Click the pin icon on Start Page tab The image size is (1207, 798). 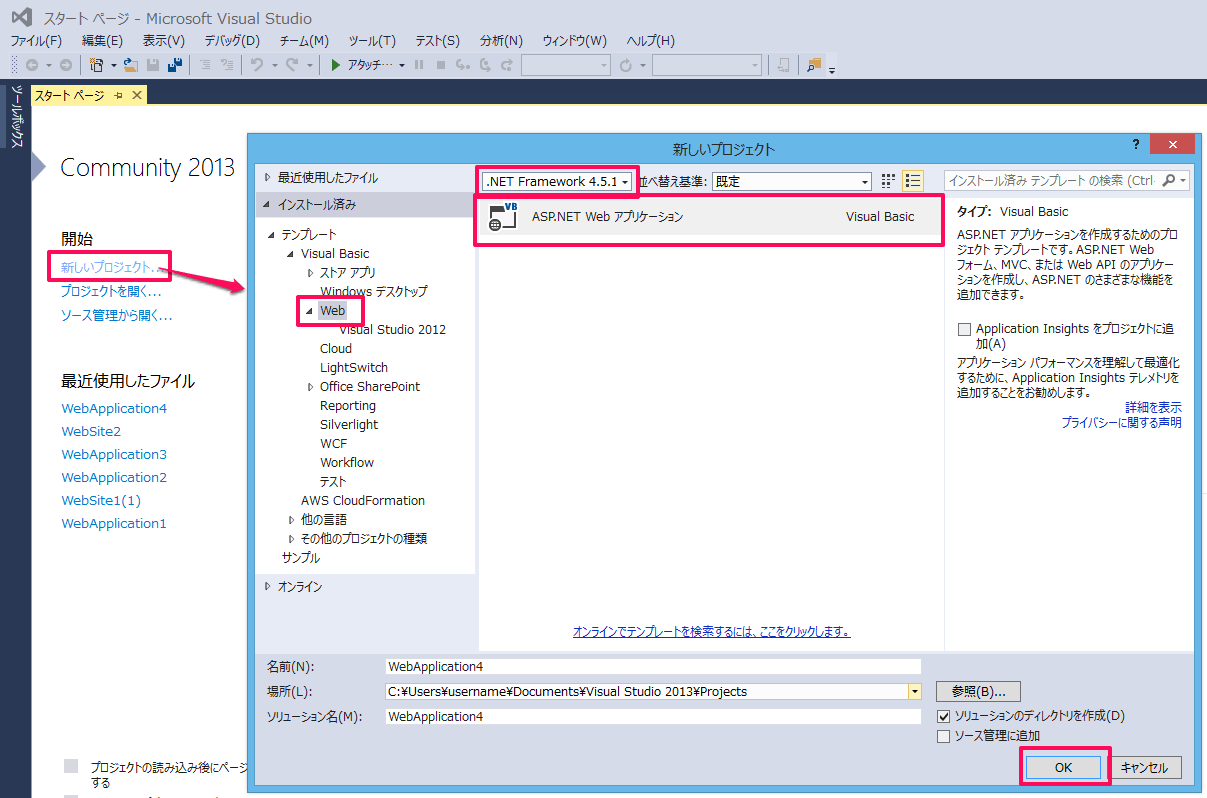click(x=118, y=95)
